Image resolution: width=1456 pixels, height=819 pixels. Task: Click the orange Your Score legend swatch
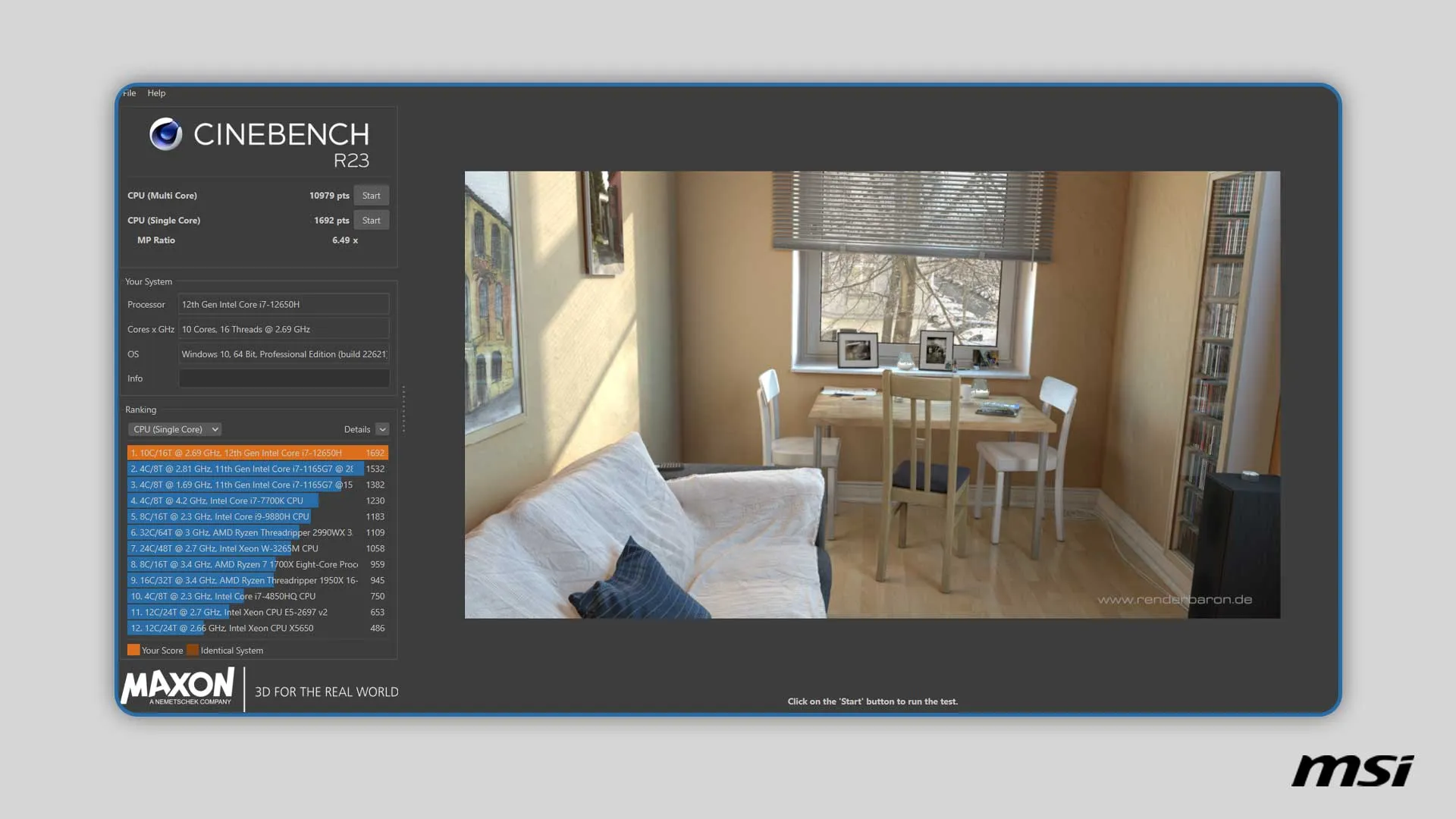(133, 650)
